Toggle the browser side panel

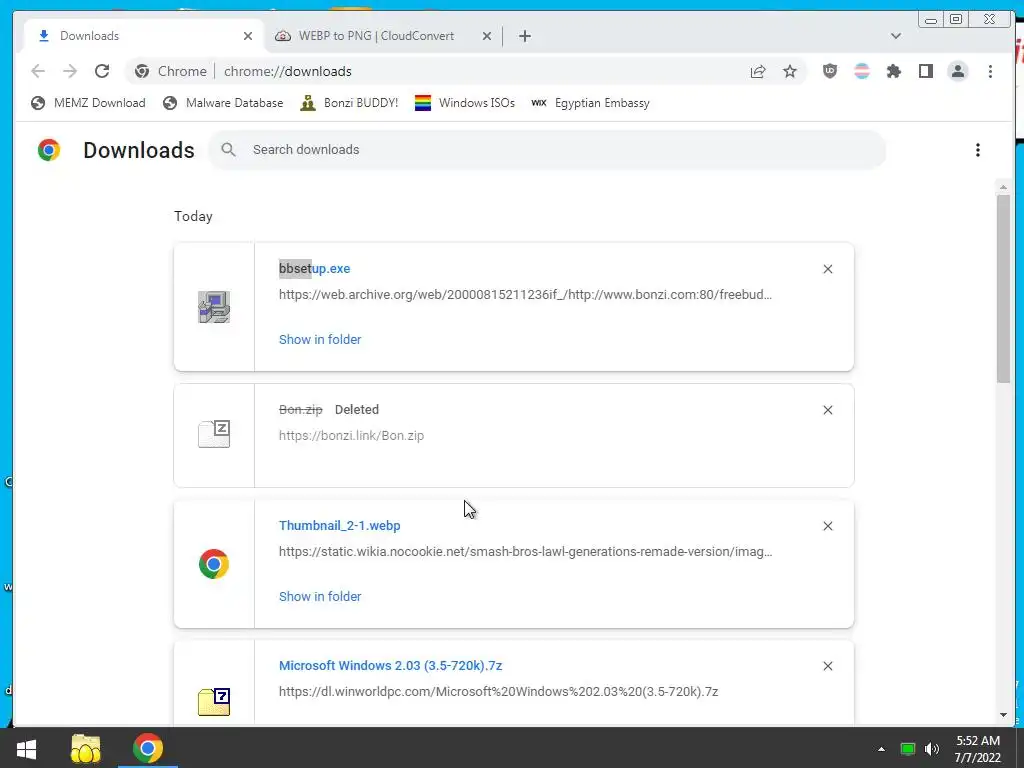point(926,71)
